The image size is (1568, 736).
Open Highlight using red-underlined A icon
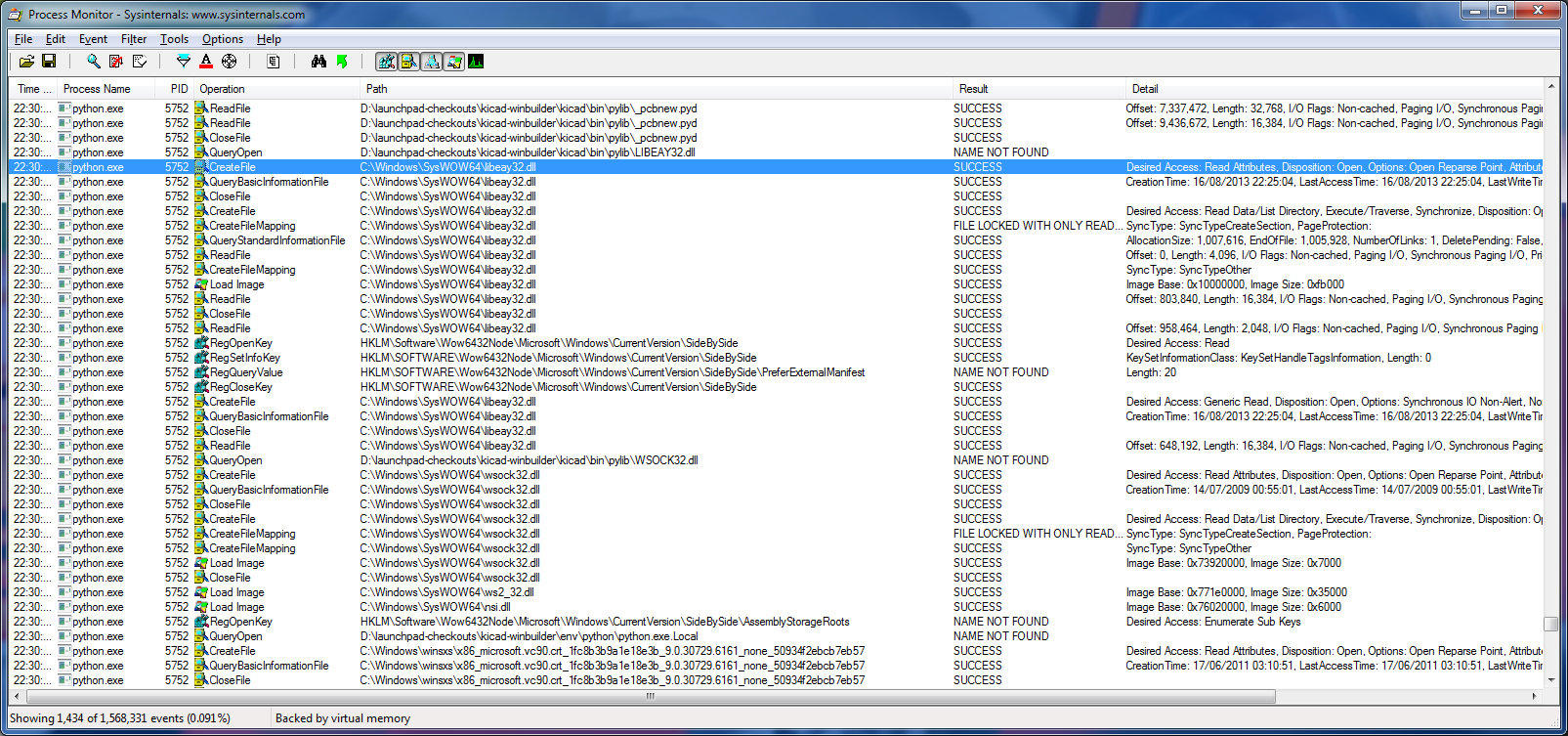pyautogui.click(x=206, y=62)
